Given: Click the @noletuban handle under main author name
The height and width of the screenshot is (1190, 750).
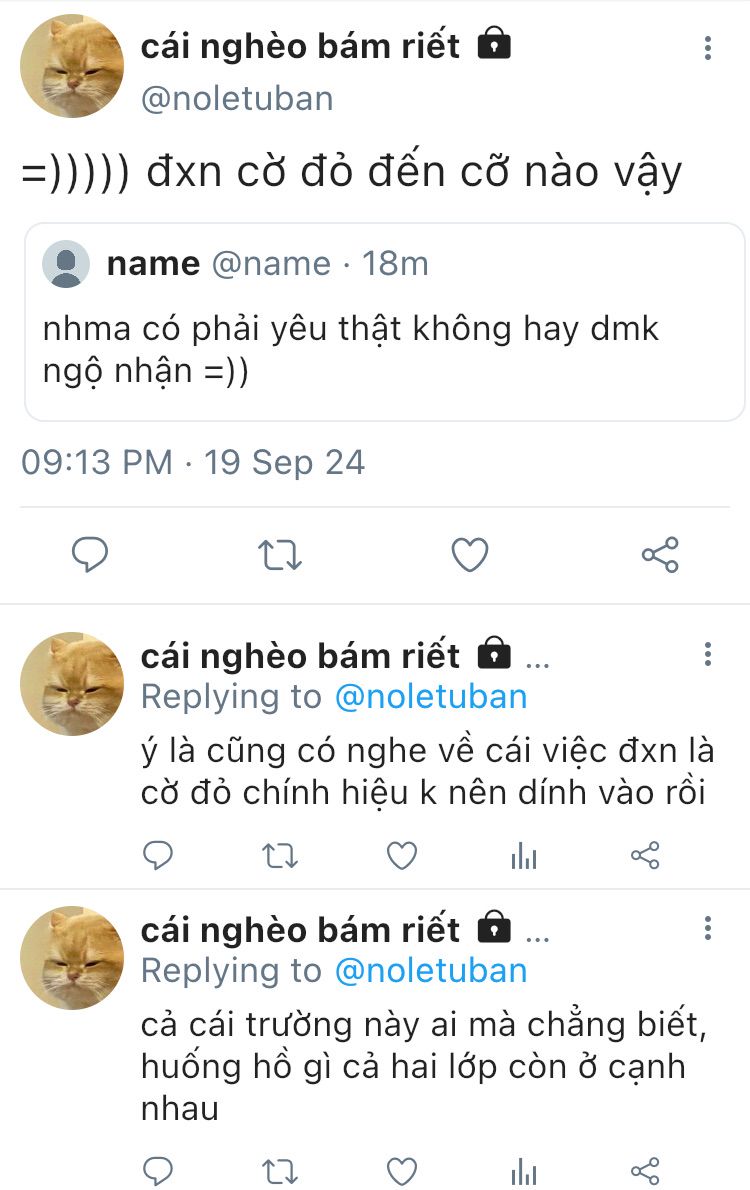Looking at the screenshot, I should coord(237,99).
